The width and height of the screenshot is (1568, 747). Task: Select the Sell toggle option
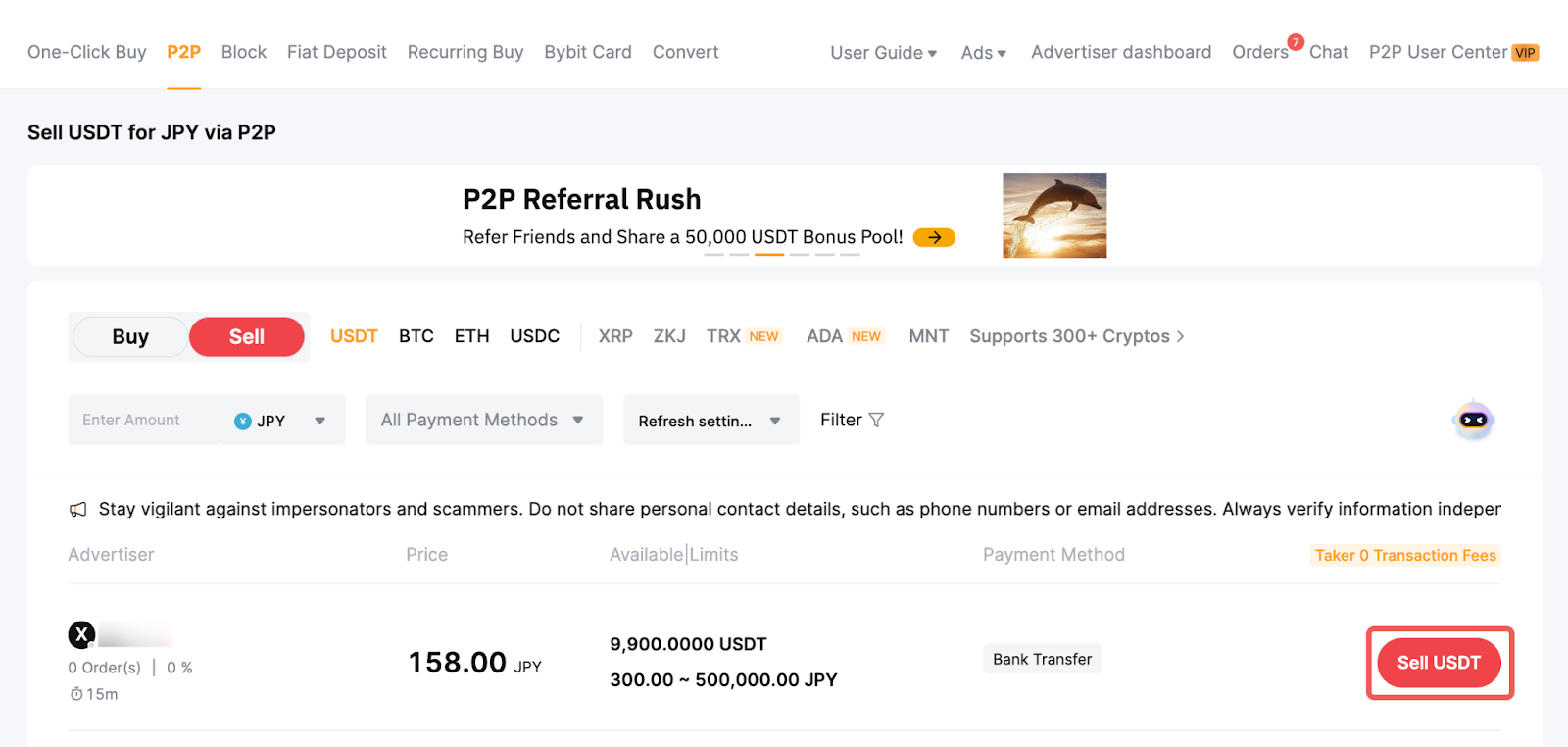247,337
